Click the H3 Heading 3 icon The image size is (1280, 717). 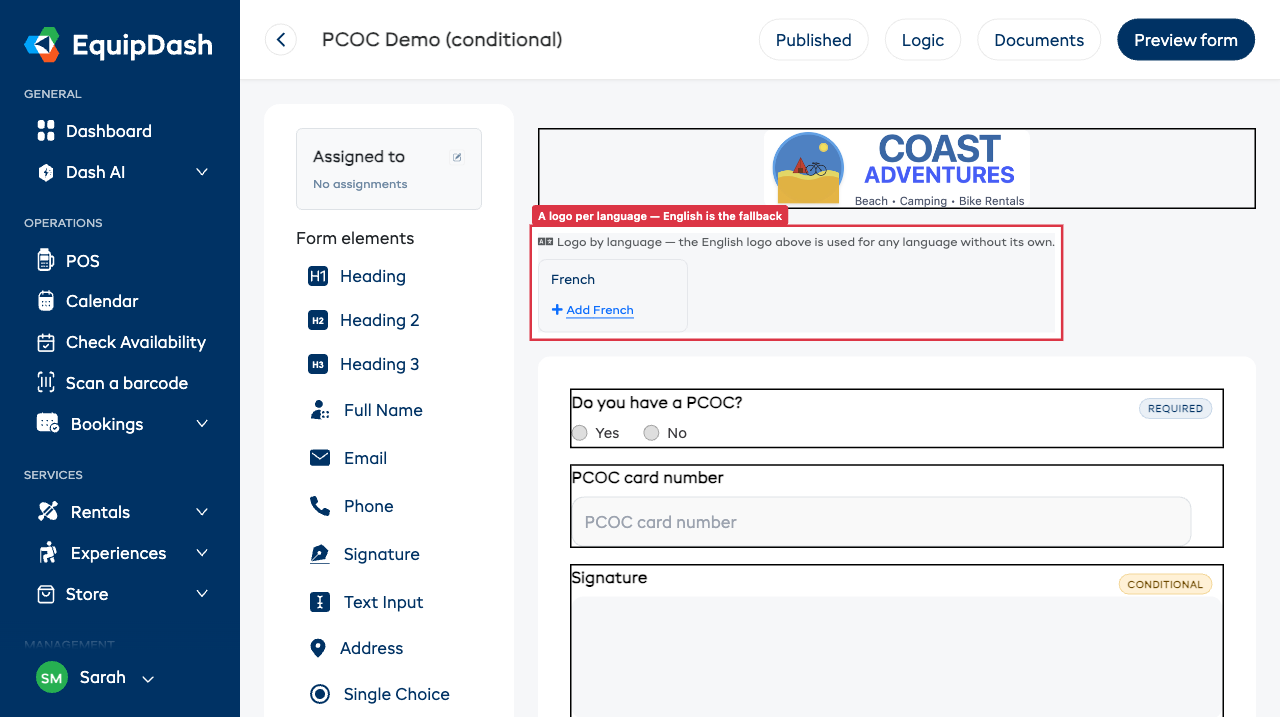[318, 364]
